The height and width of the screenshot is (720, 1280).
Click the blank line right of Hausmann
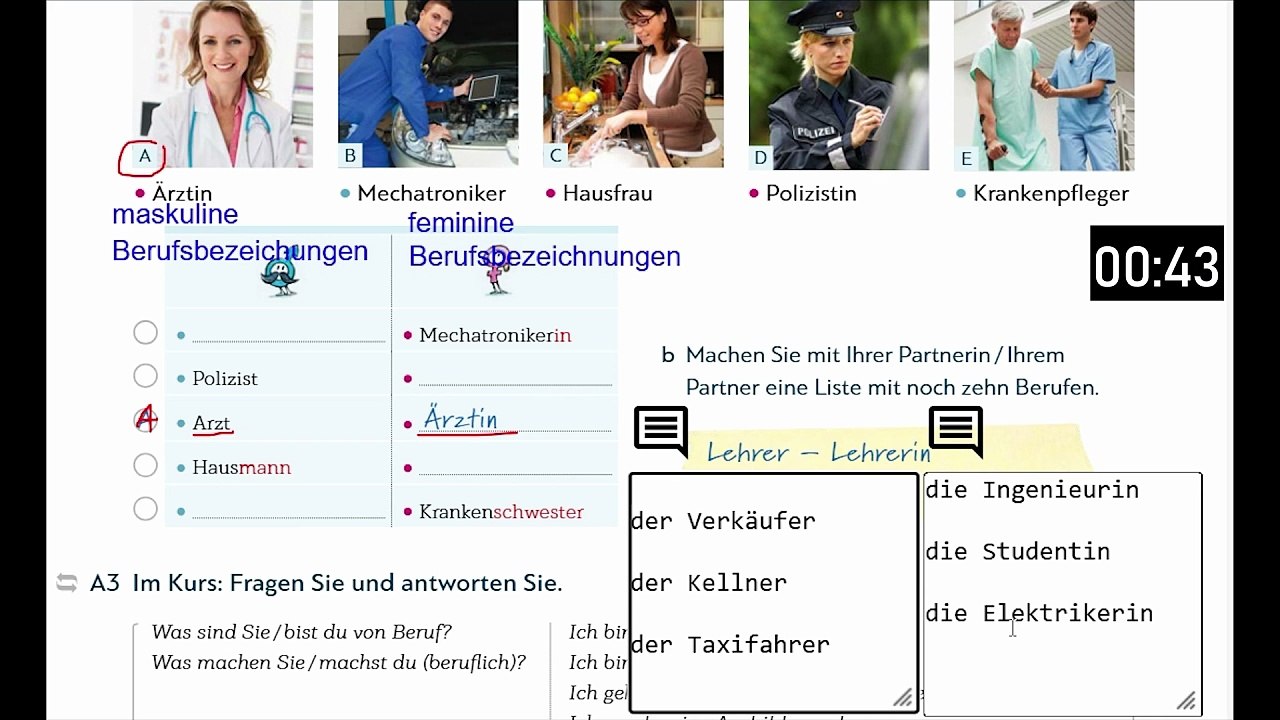(x=515, y=468)
